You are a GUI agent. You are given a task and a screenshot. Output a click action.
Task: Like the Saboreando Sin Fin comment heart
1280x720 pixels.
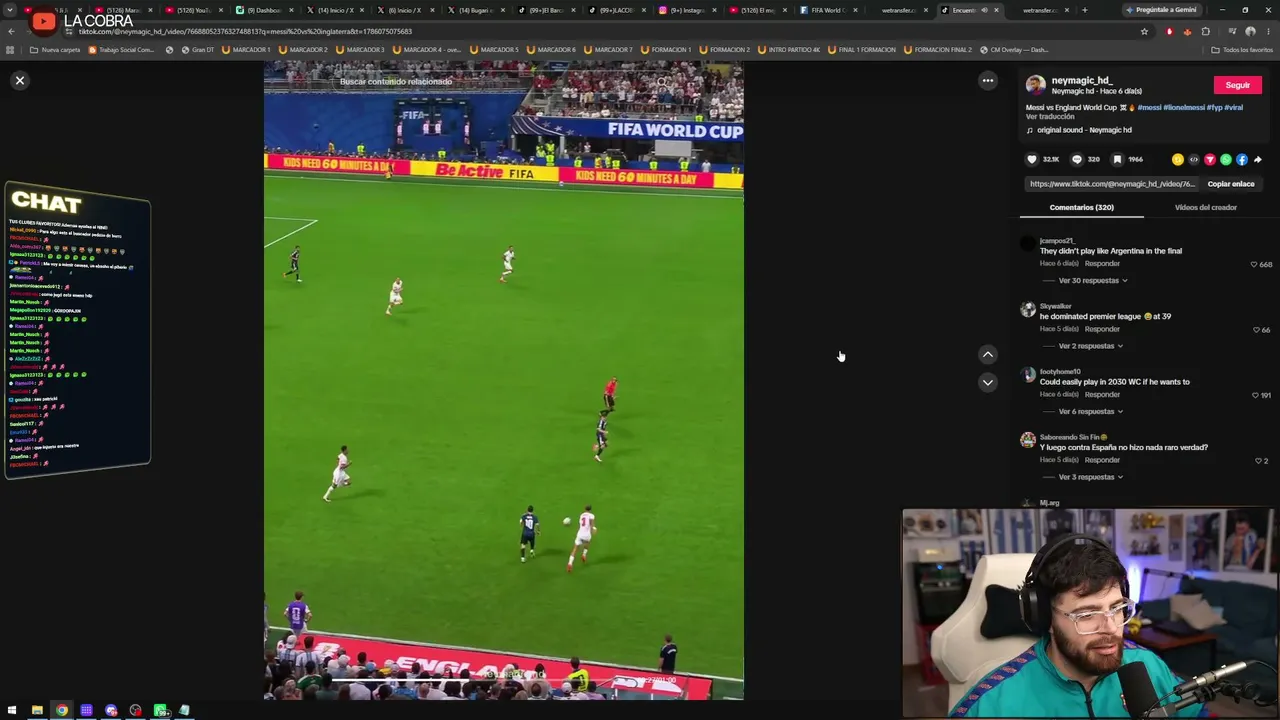click(1259, 461)
